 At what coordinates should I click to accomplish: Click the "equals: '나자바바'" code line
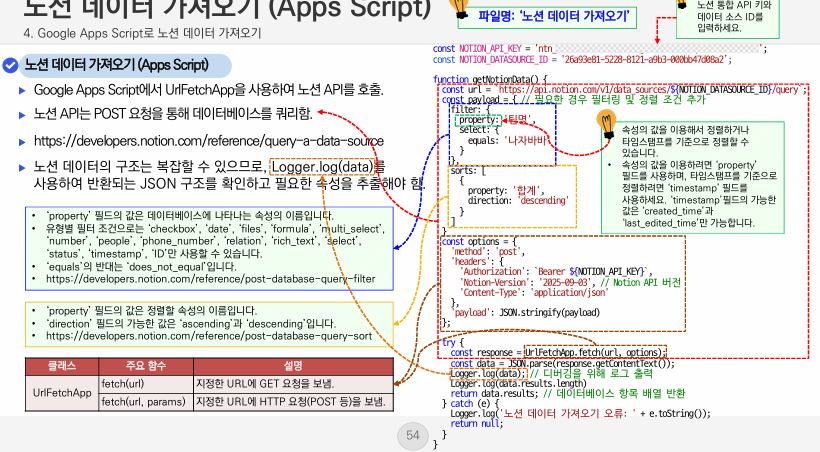pos(507,140)
